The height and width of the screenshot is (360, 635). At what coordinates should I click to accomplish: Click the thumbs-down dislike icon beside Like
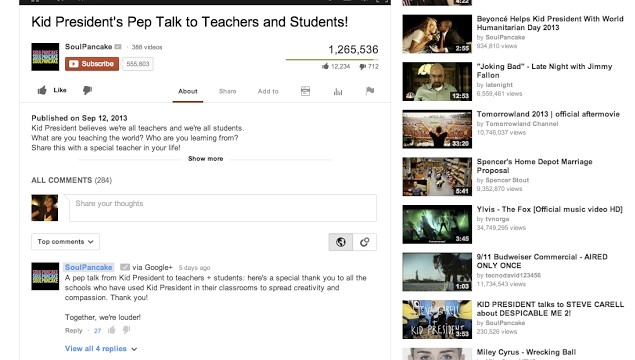click(87, 90)
